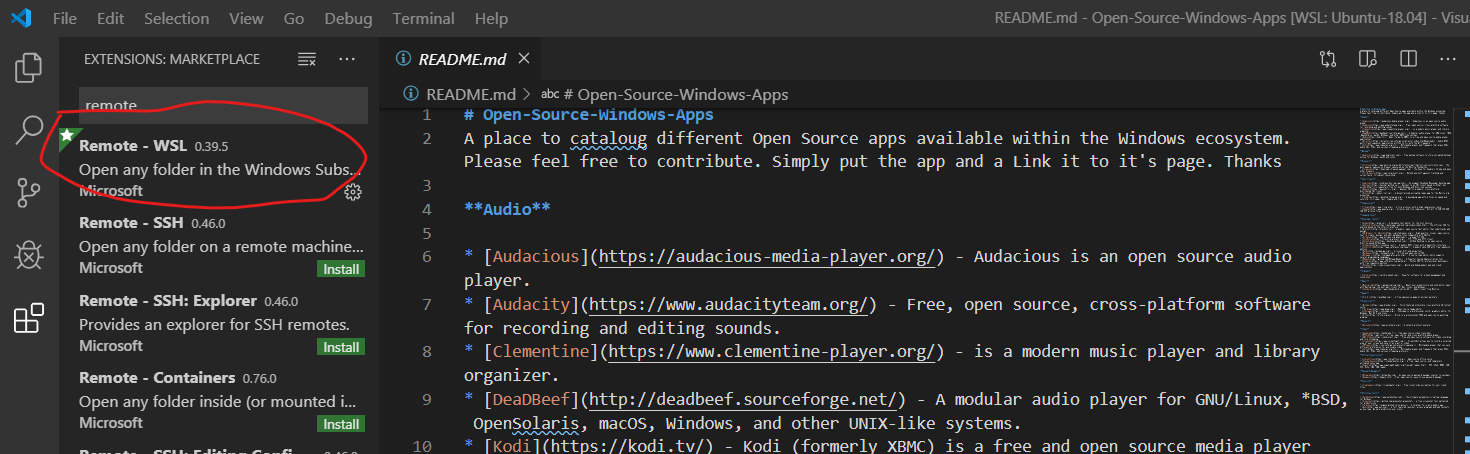Open the Explorer view in the activity bar
The height and width of the screenshot is (454, 1470).
[x=29, y=67]
